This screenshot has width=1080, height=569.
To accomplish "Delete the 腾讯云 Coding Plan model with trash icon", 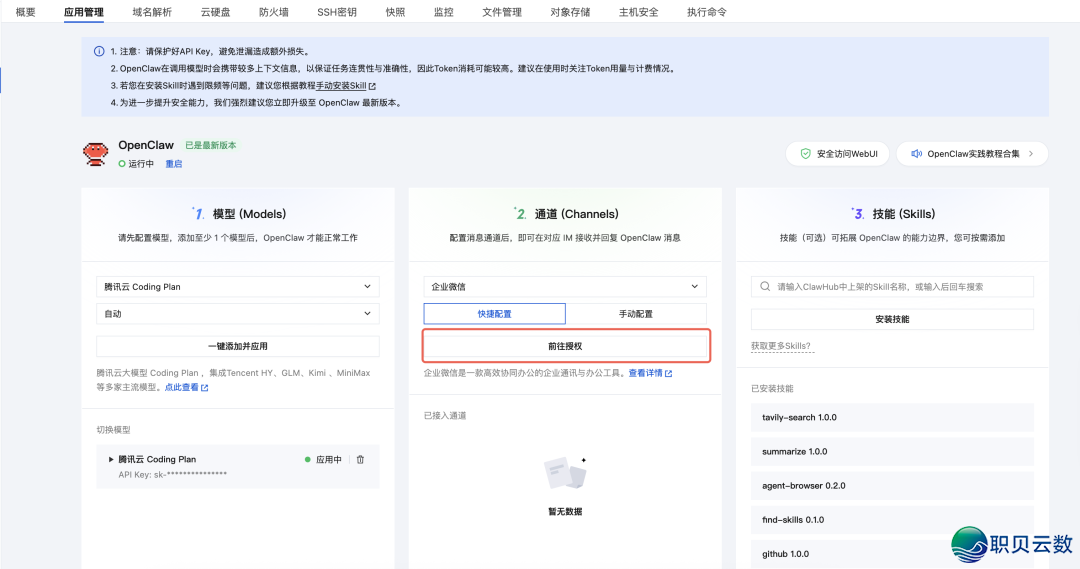I will click(x=360, y=459).
